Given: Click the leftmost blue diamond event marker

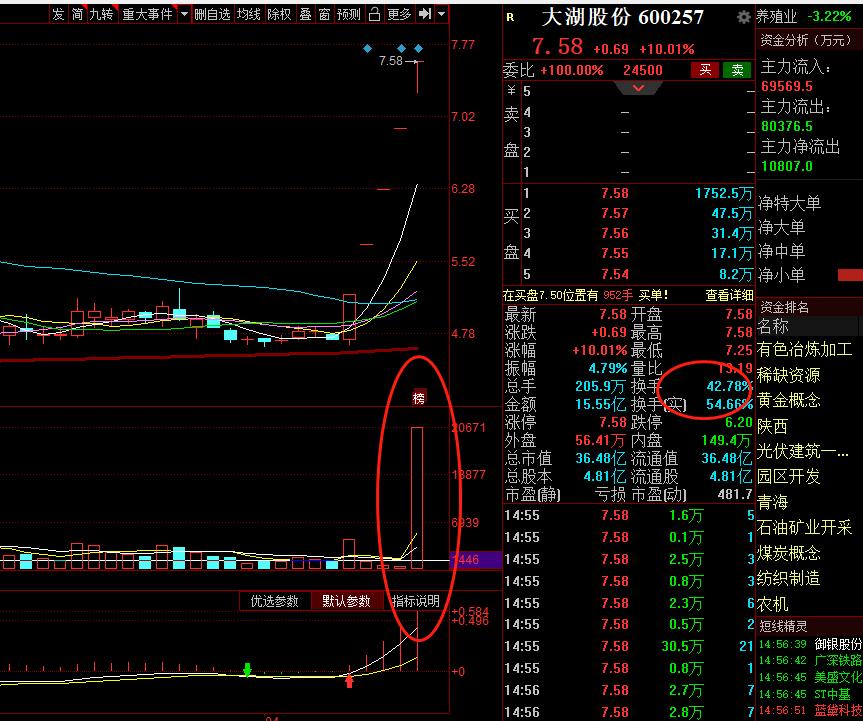Looking at the screenshot, I should point(368,48).
